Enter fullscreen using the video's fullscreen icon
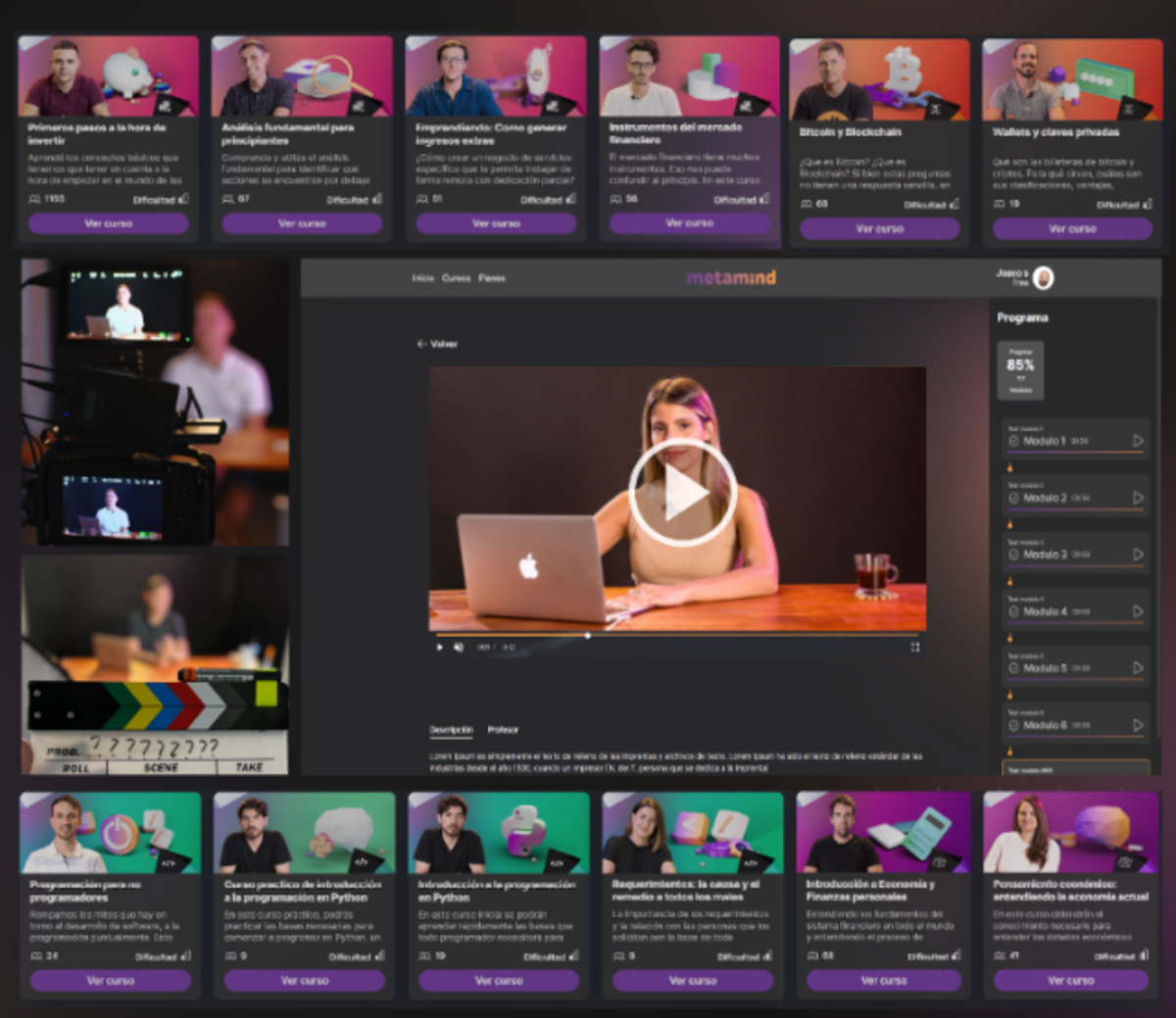 click(x=914, y=648)
